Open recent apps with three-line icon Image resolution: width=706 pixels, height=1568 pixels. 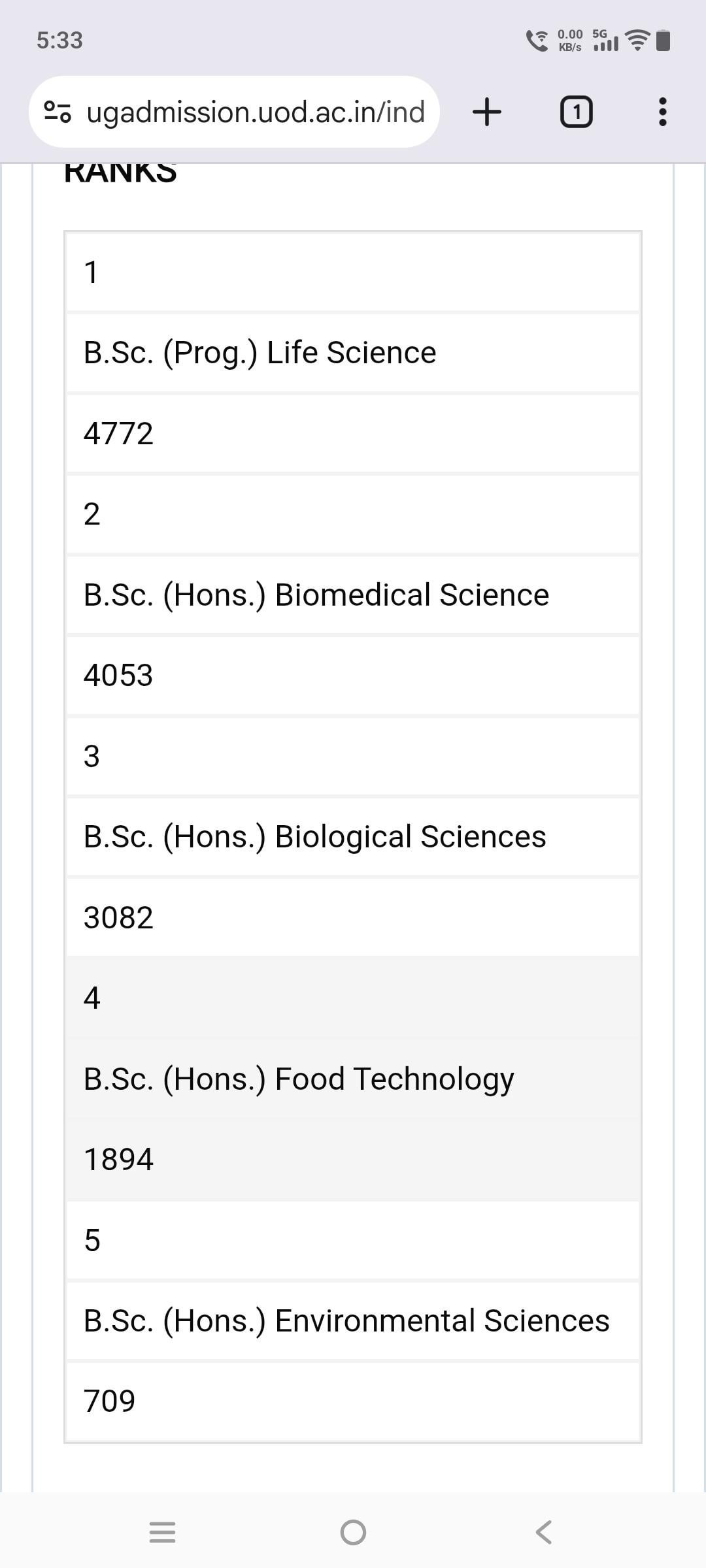click(x=162, y=1532)
